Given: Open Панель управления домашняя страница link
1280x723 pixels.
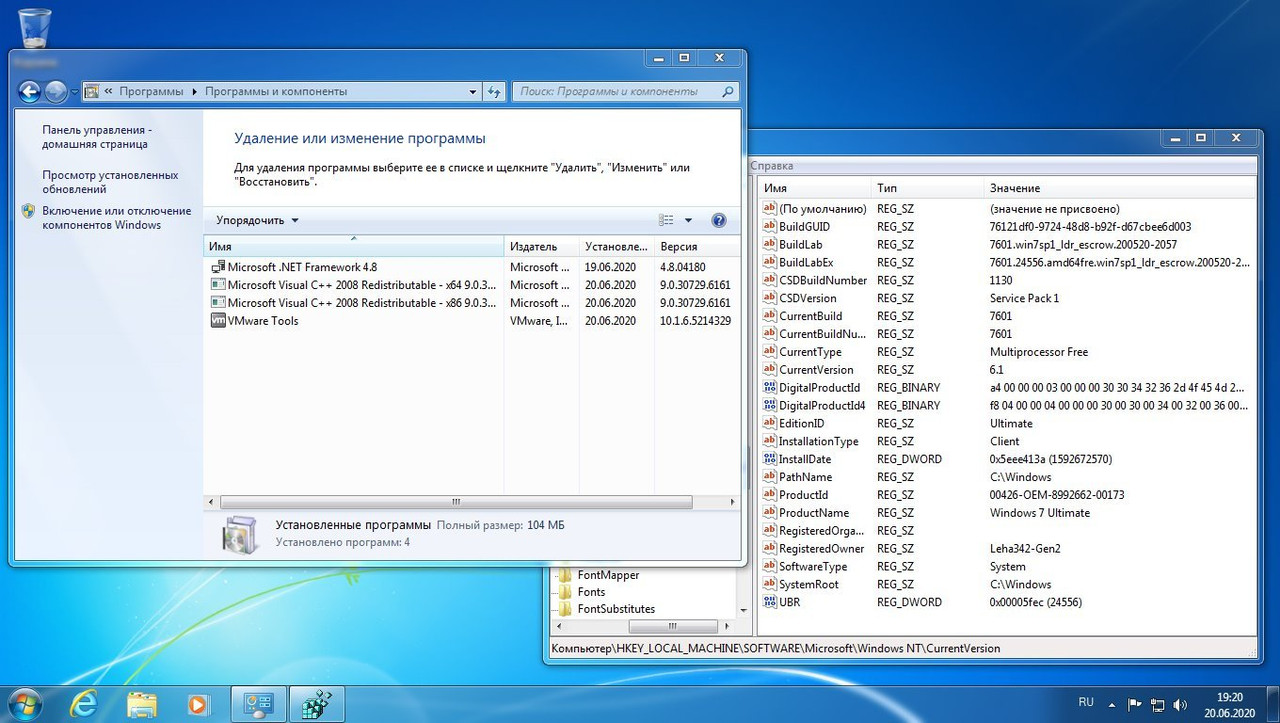Looking at the screenshot, I should coord(96,137).
